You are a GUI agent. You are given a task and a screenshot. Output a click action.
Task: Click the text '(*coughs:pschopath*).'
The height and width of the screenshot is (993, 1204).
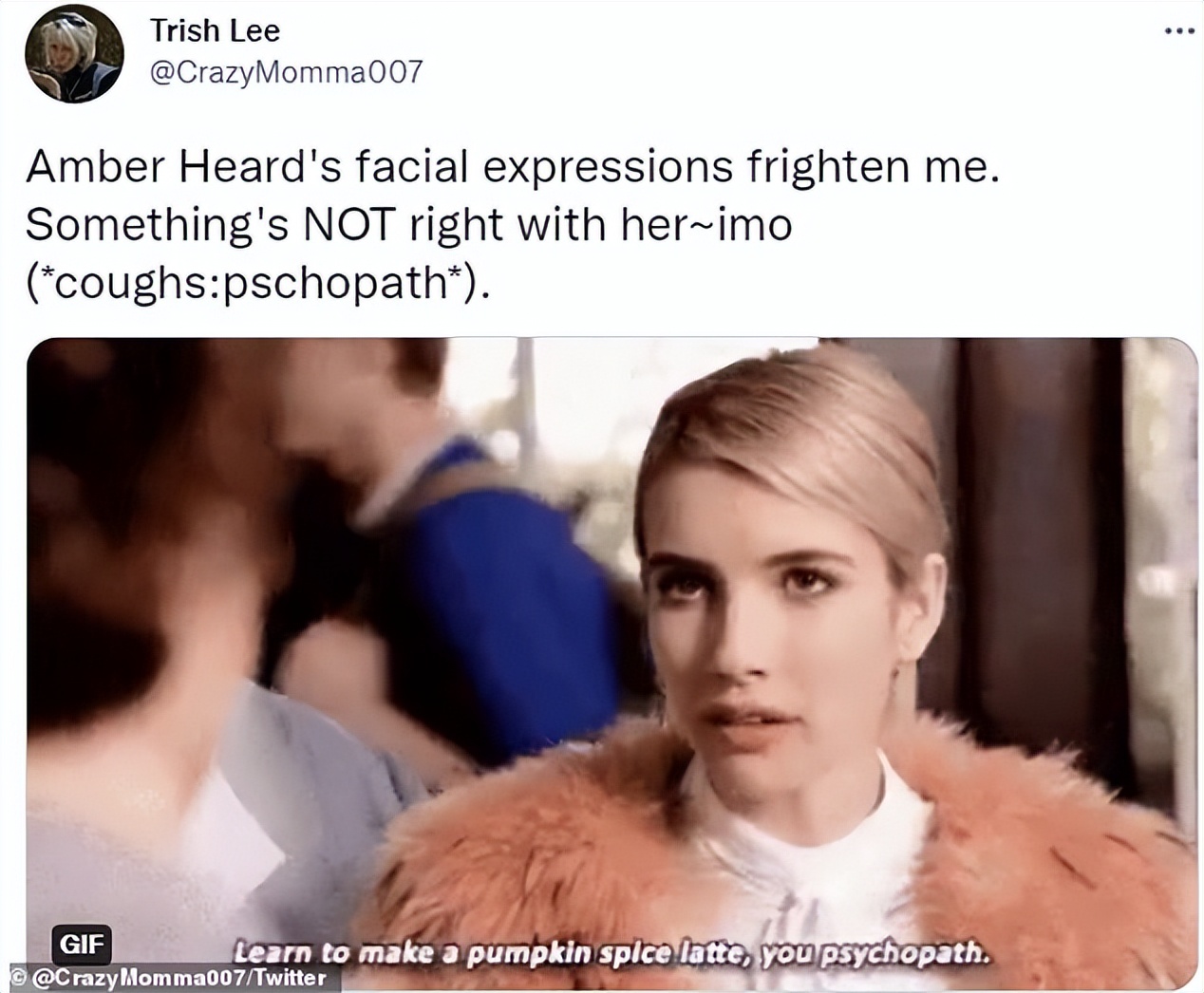coord(259,283)
